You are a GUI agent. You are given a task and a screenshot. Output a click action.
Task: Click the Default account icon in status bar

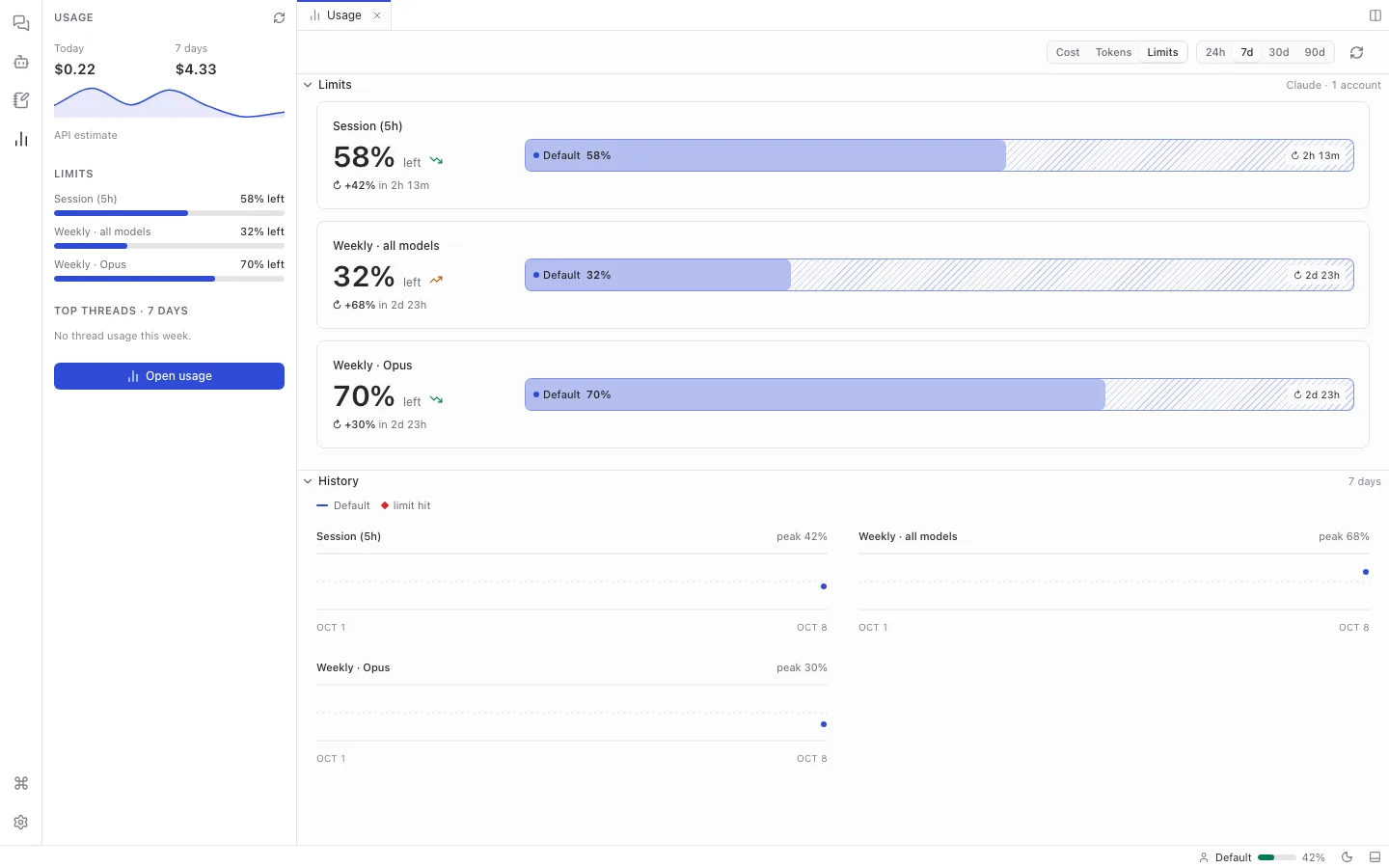[1204, 857]
